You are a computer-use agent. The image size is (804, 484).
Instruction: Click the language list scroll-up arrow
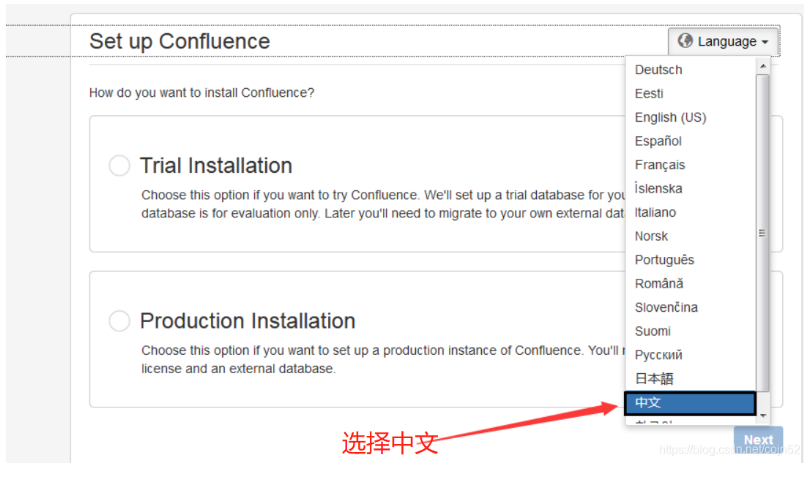tap(763, 66)
